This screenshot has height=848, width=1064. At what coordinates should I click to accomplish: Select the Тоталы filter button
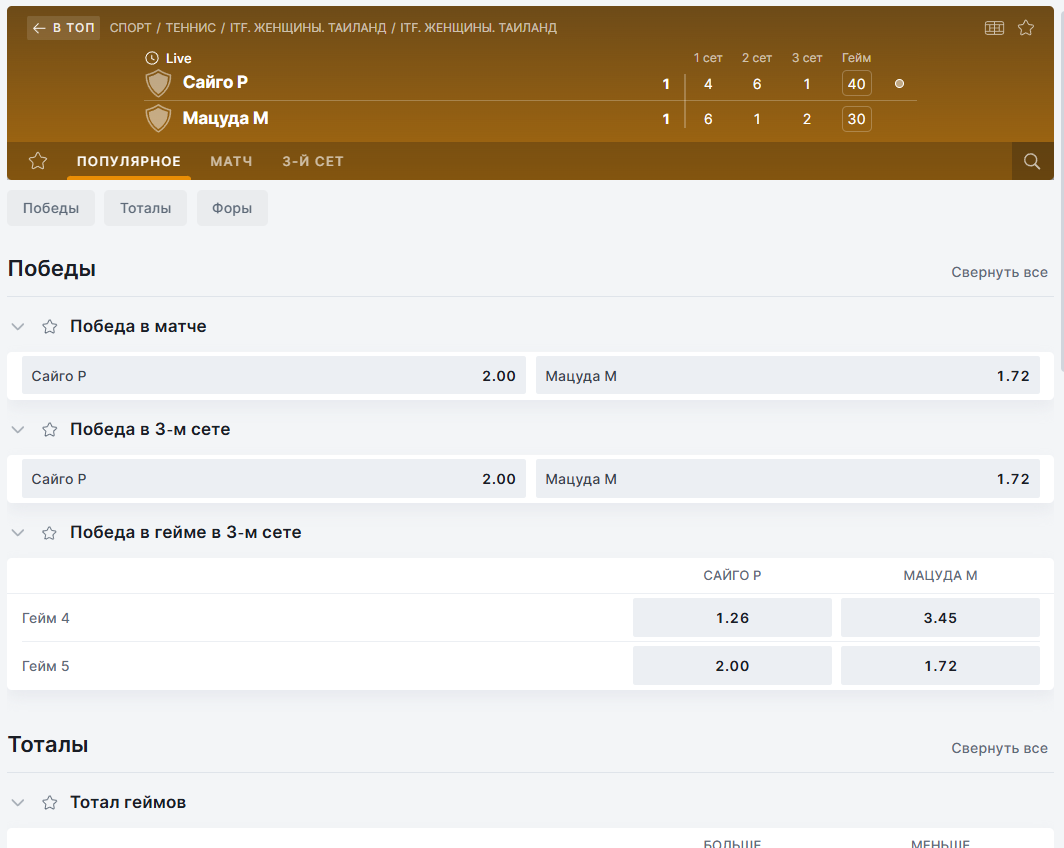[145, 208]
